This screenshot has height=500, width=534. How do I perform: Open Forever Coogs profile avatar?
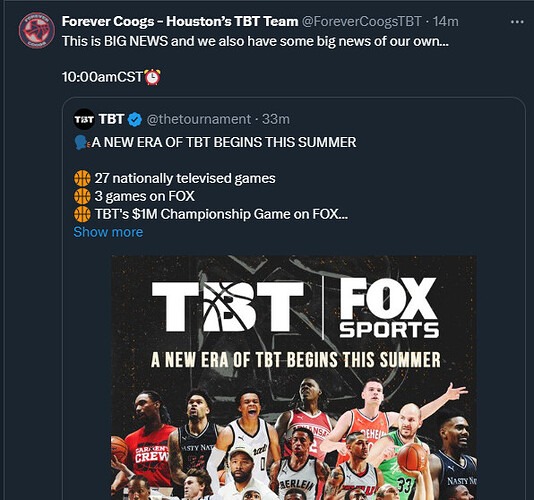pos(36,30)
